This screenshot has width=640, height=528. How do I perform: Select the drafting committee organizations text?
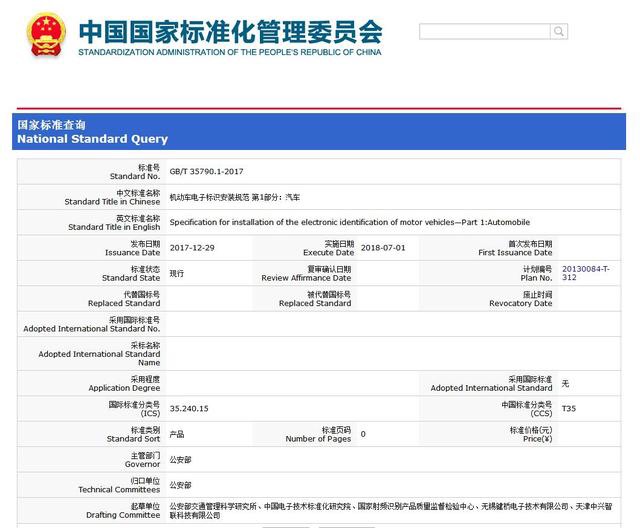click(x=391, y=510)
